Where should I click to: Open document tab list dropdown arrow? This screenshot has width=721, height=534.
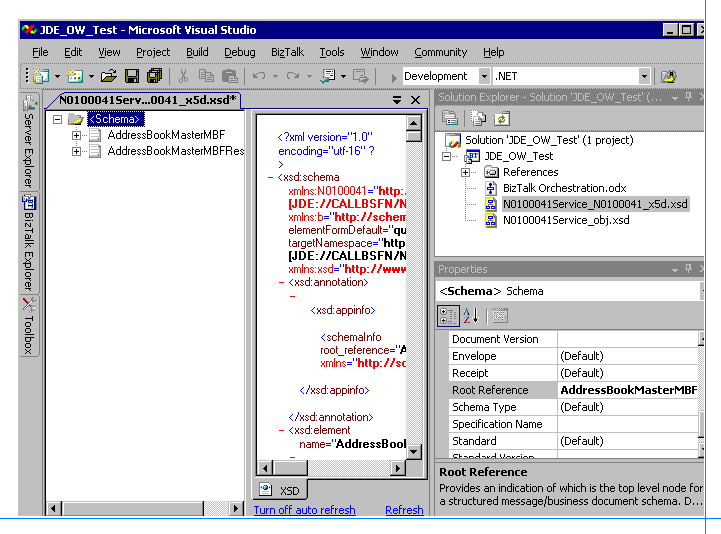pyautogui.click(x=397, y=100)
